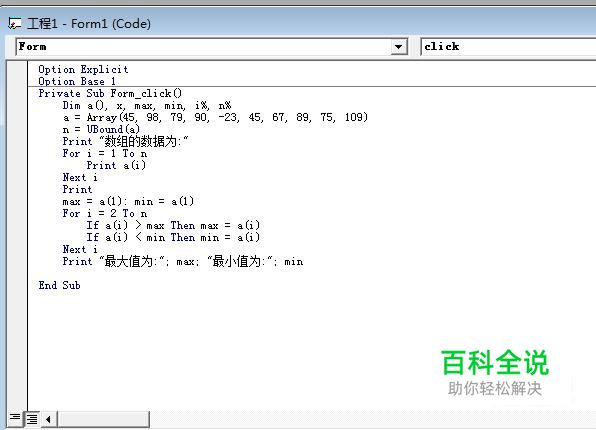
Task: Click the '工程1 - Form1 (Code)' title bar
Action: point(298,24)
